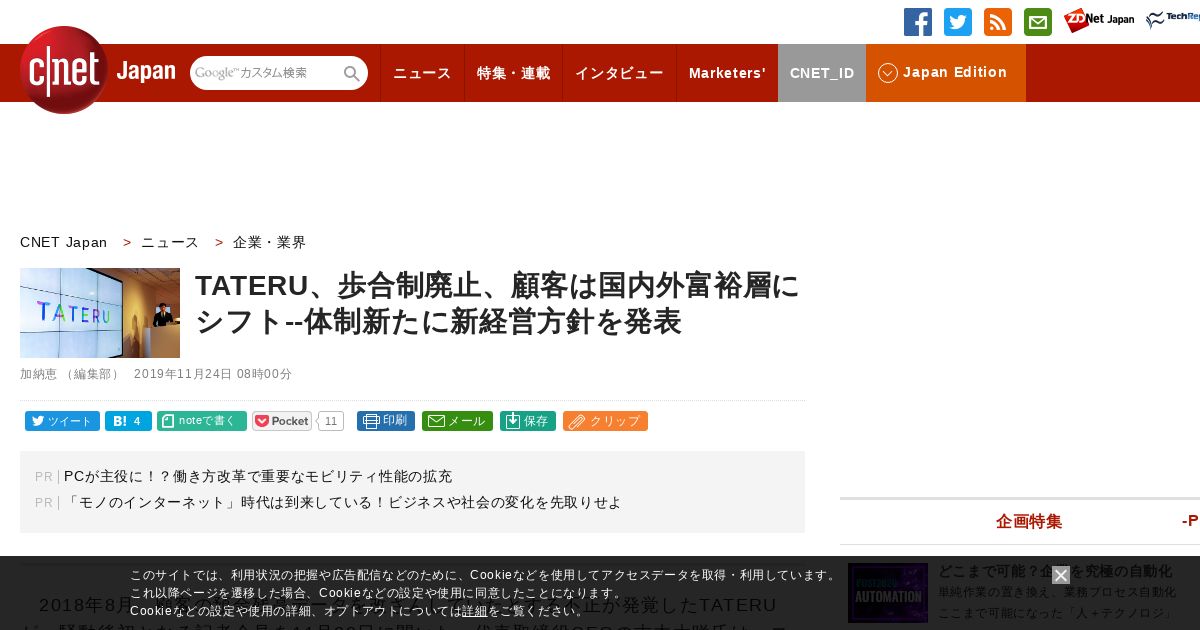Send the article via メール button

[x=457, y=421]
